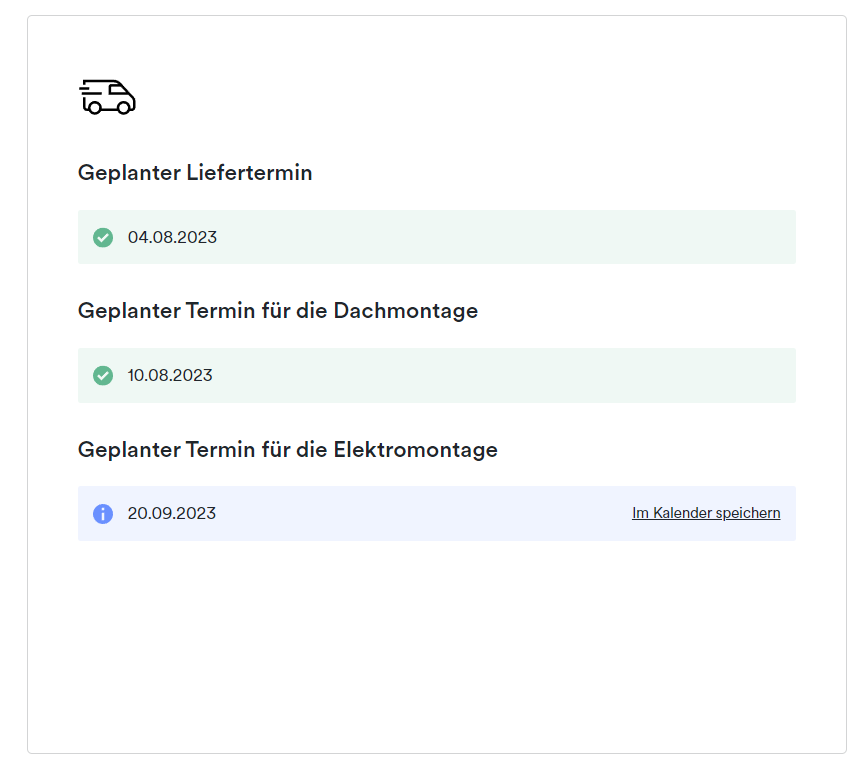Click the Geplanter Termin für die Dachmontage heading
855x763 pixels.
(x=278, y=311)
